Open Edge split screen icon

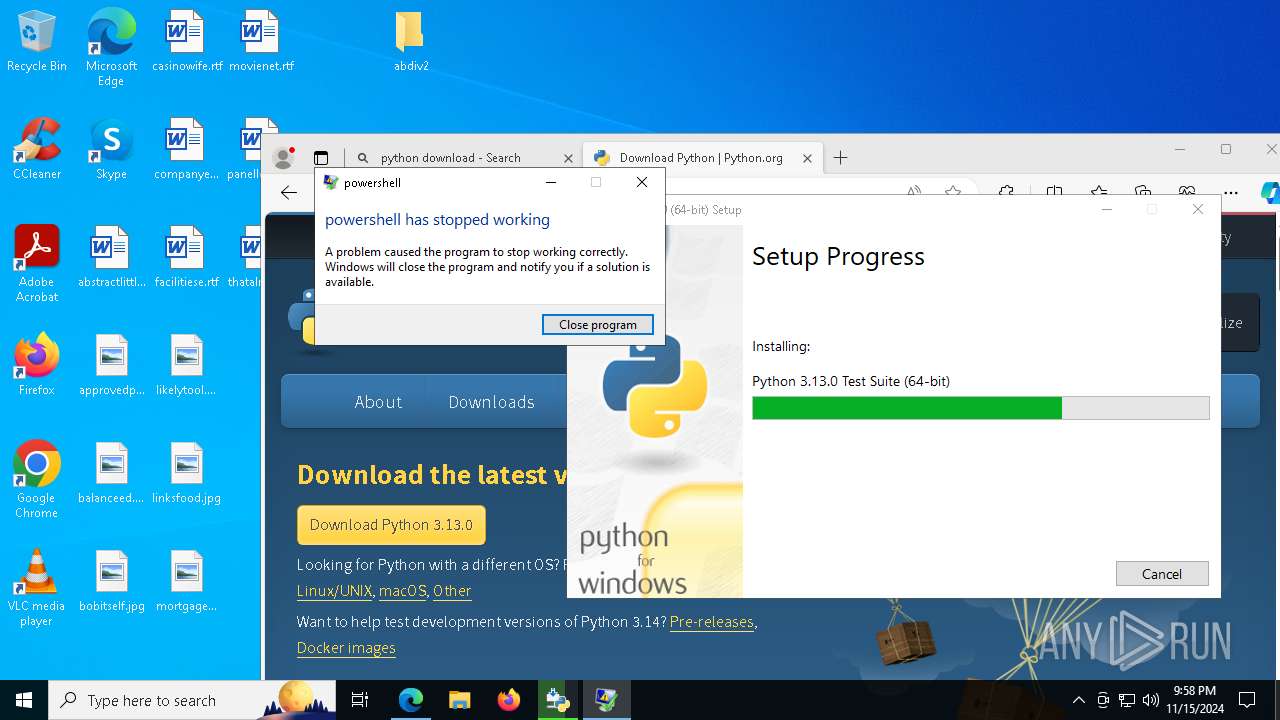(1054, 192)
